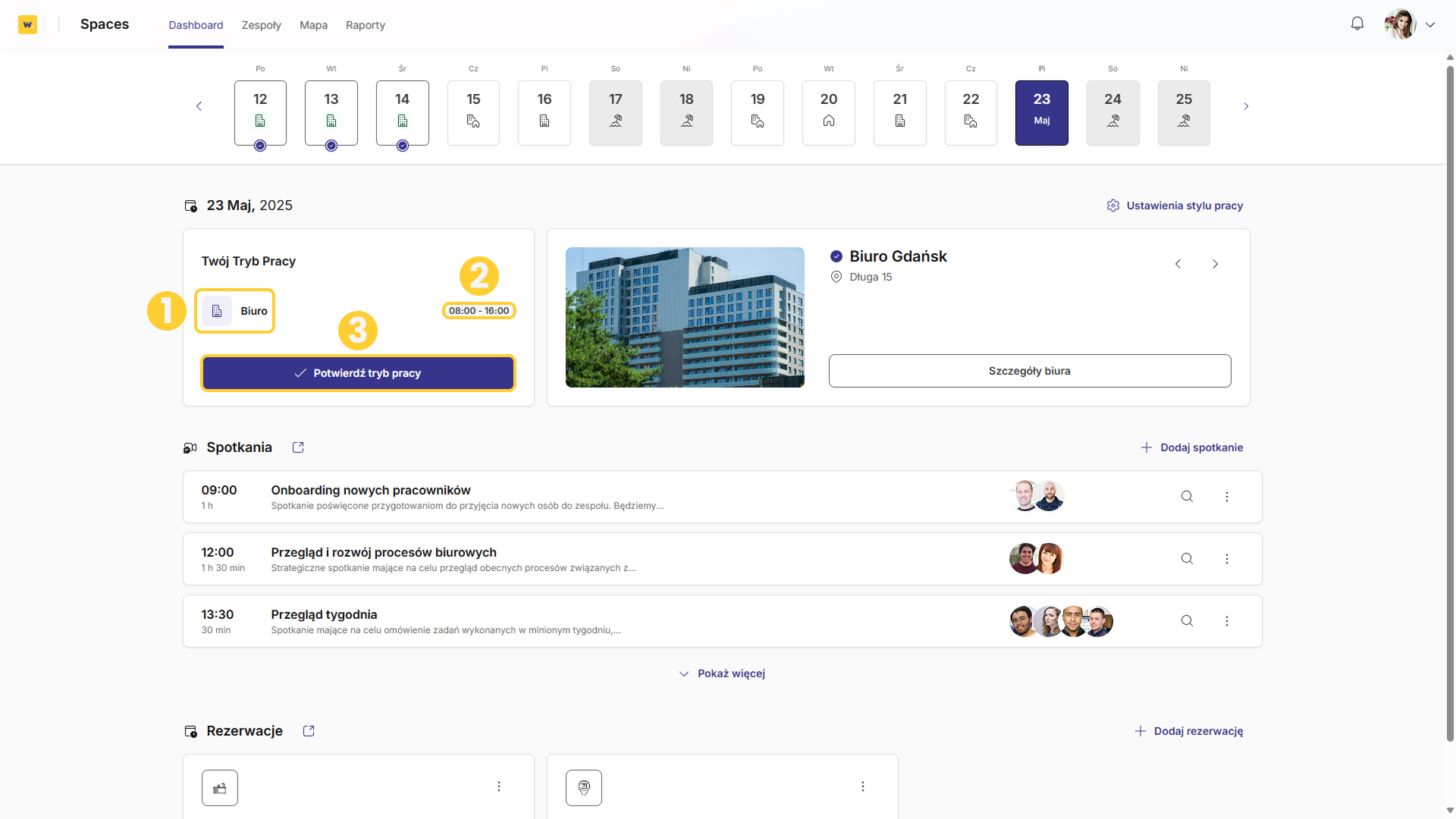
Task: Click the parking reservation icon card
Action: click(x=584, y=788)
